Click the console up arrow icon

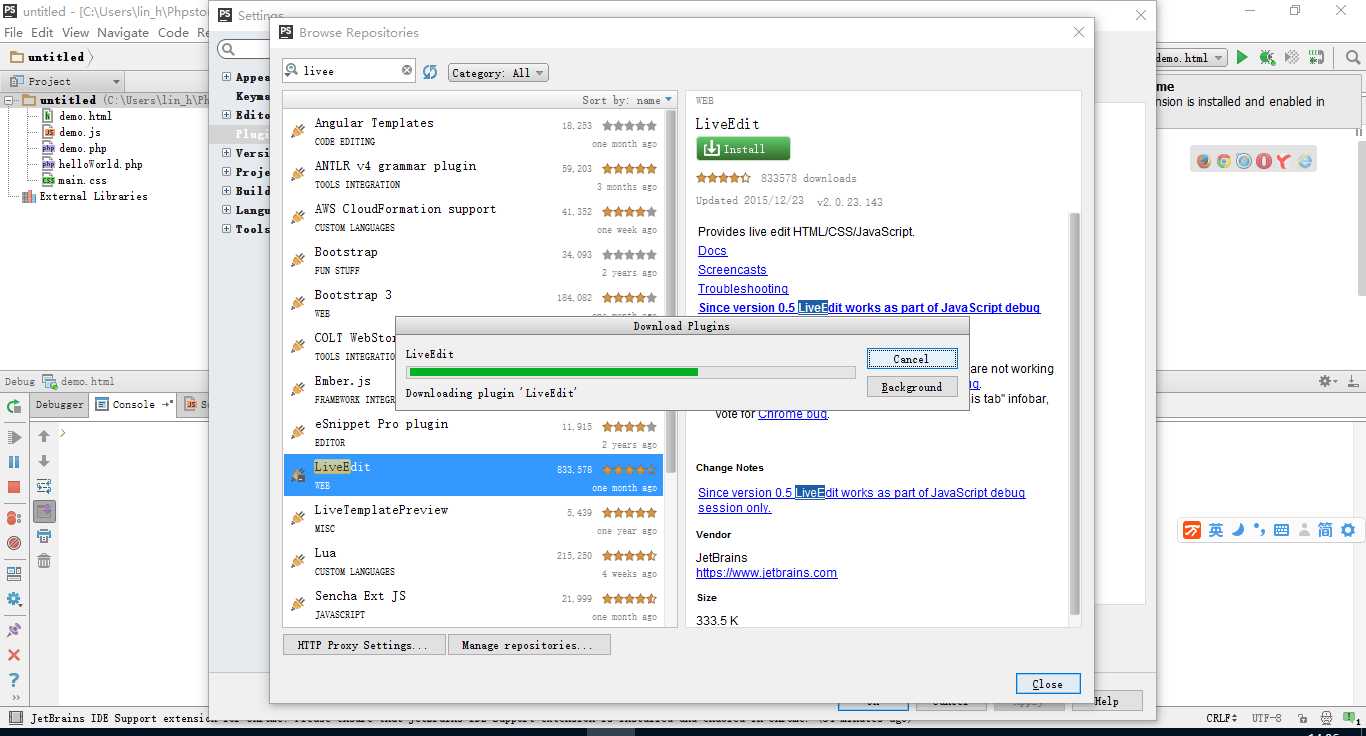pyautogui.click(x=44, y=436)
